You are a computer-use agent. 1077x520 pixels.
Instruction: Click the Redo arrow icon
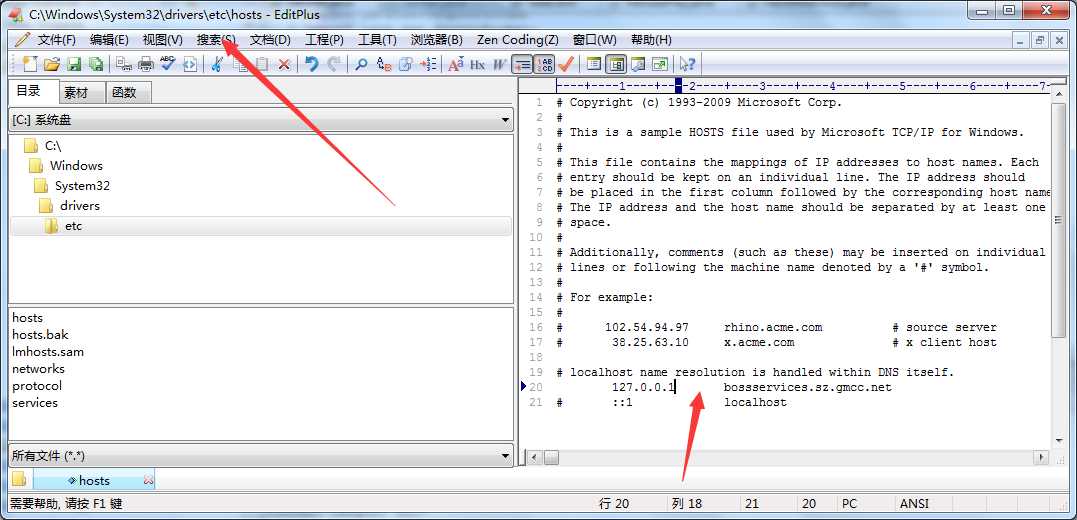tap(335, 65)
